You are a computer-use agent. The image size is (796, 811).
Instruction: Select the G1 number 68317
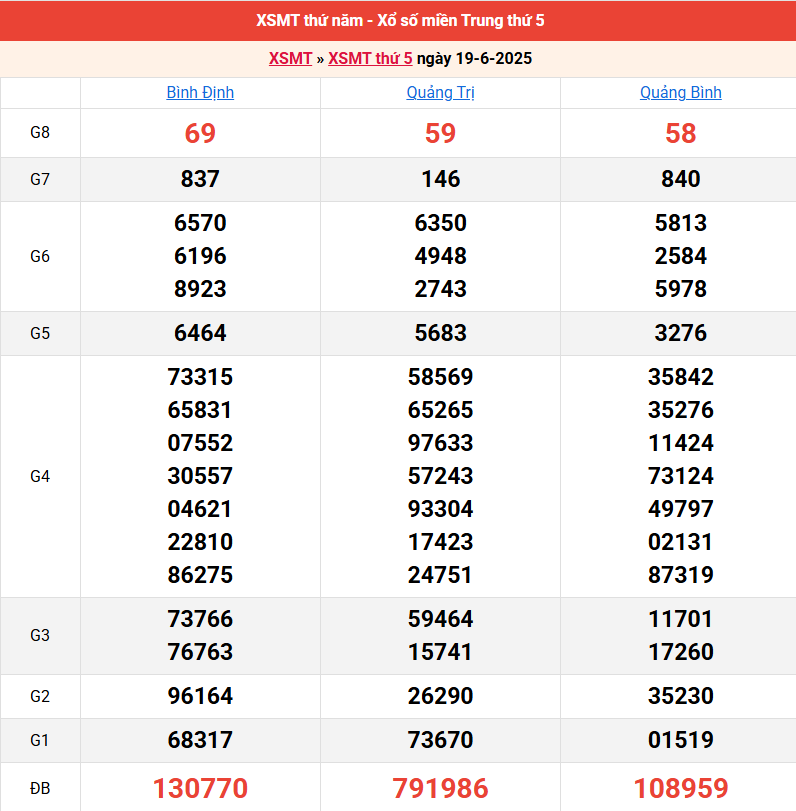(x=200, y=740)
